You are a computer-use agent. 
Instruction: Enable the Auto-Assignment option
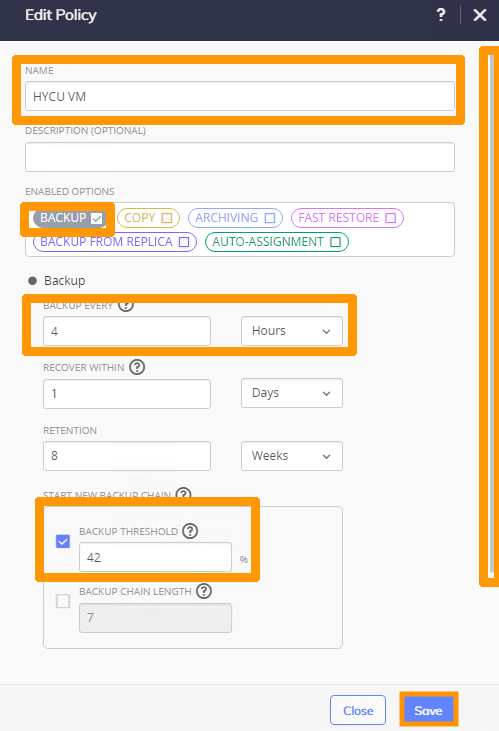pyautogui.click(x=277, y=242)
